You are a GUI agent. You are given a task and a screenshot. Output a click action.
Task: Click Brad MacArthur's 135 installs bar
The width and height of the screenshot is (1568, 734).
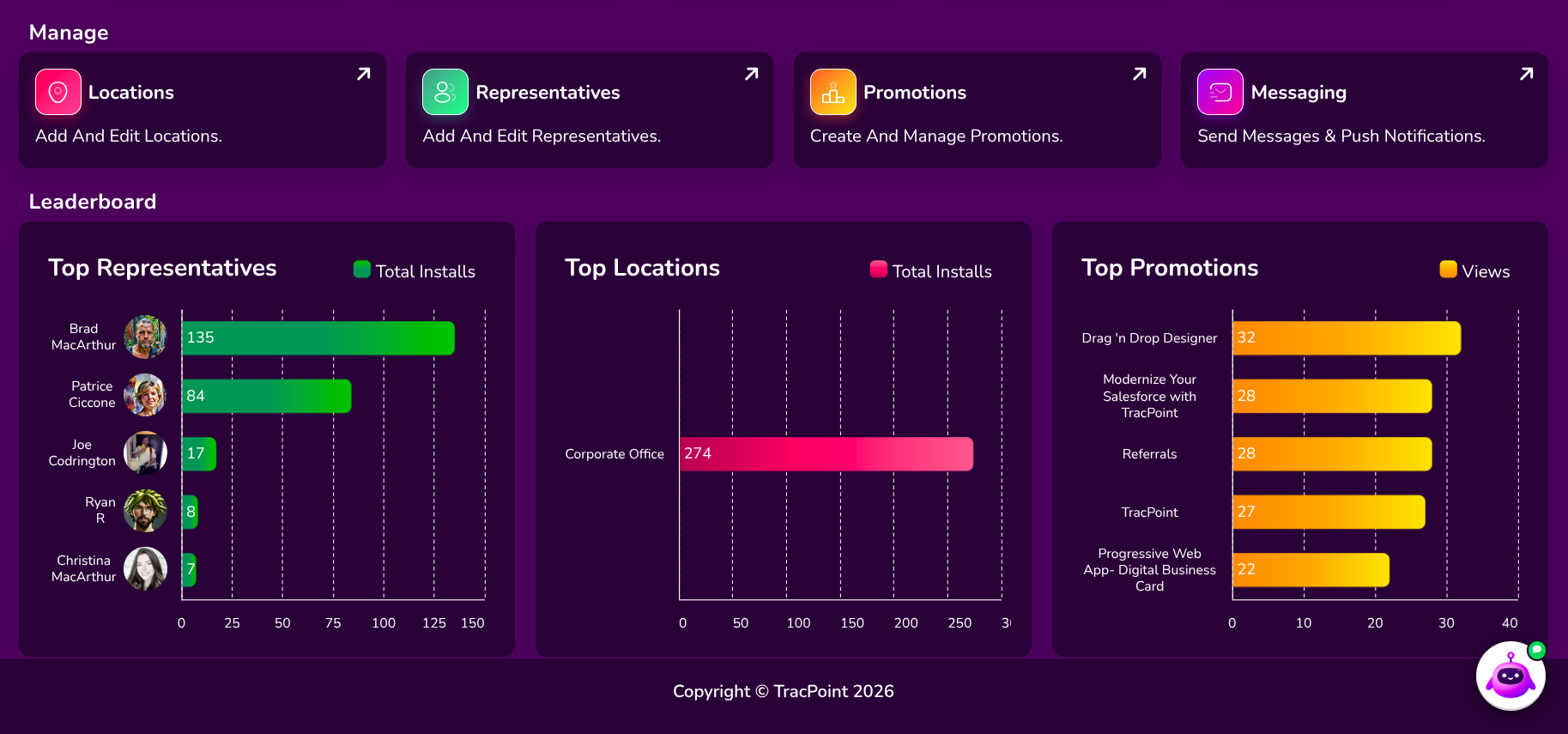click(318, 337)
